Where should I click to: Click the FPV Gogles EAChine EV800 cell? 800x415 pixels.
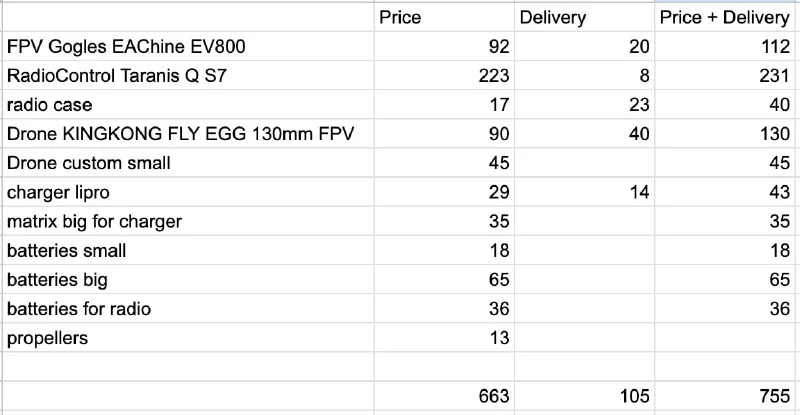coord(188,47)
